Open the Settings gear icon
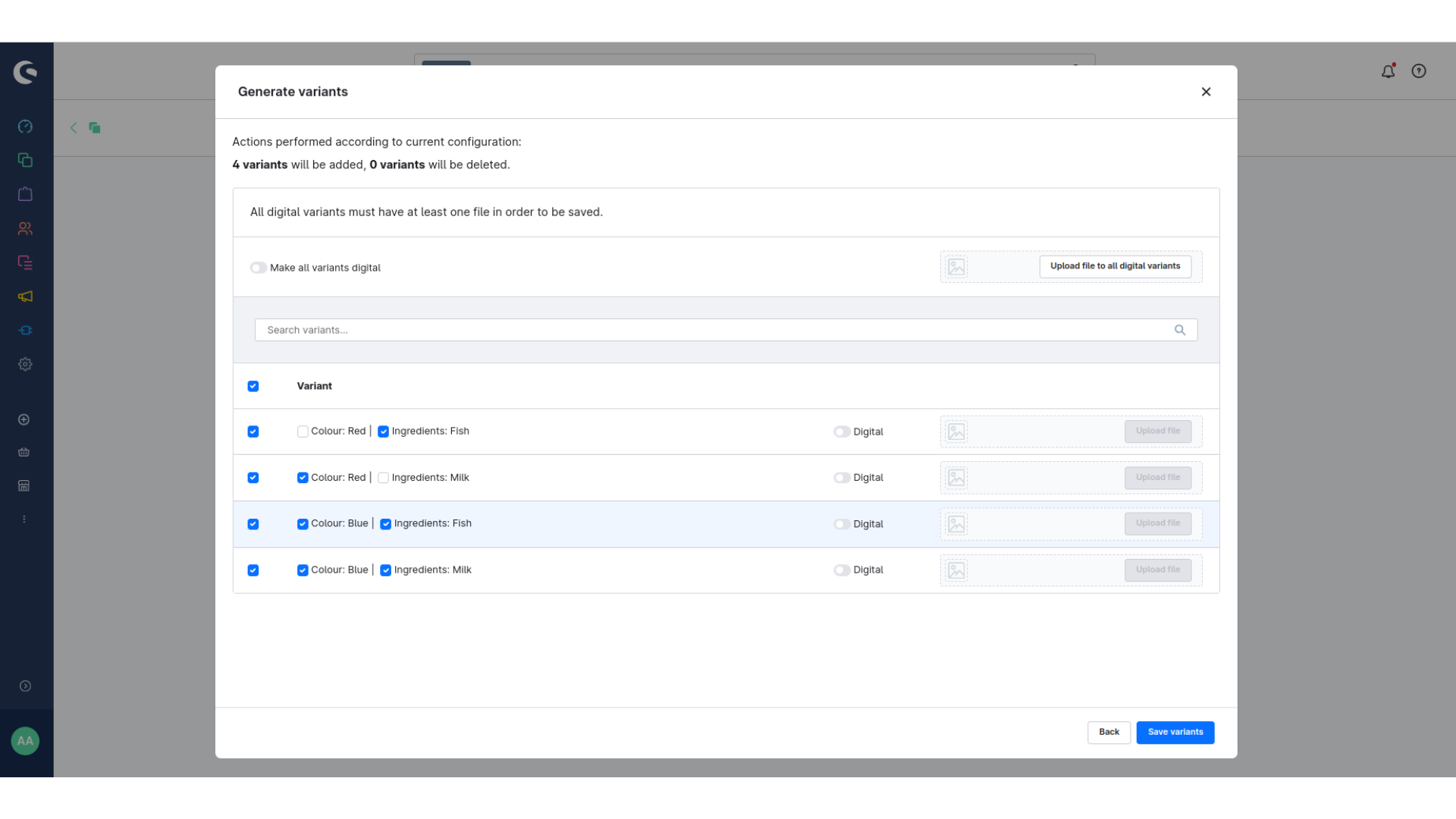1456x819 pixels. (25, 364)
